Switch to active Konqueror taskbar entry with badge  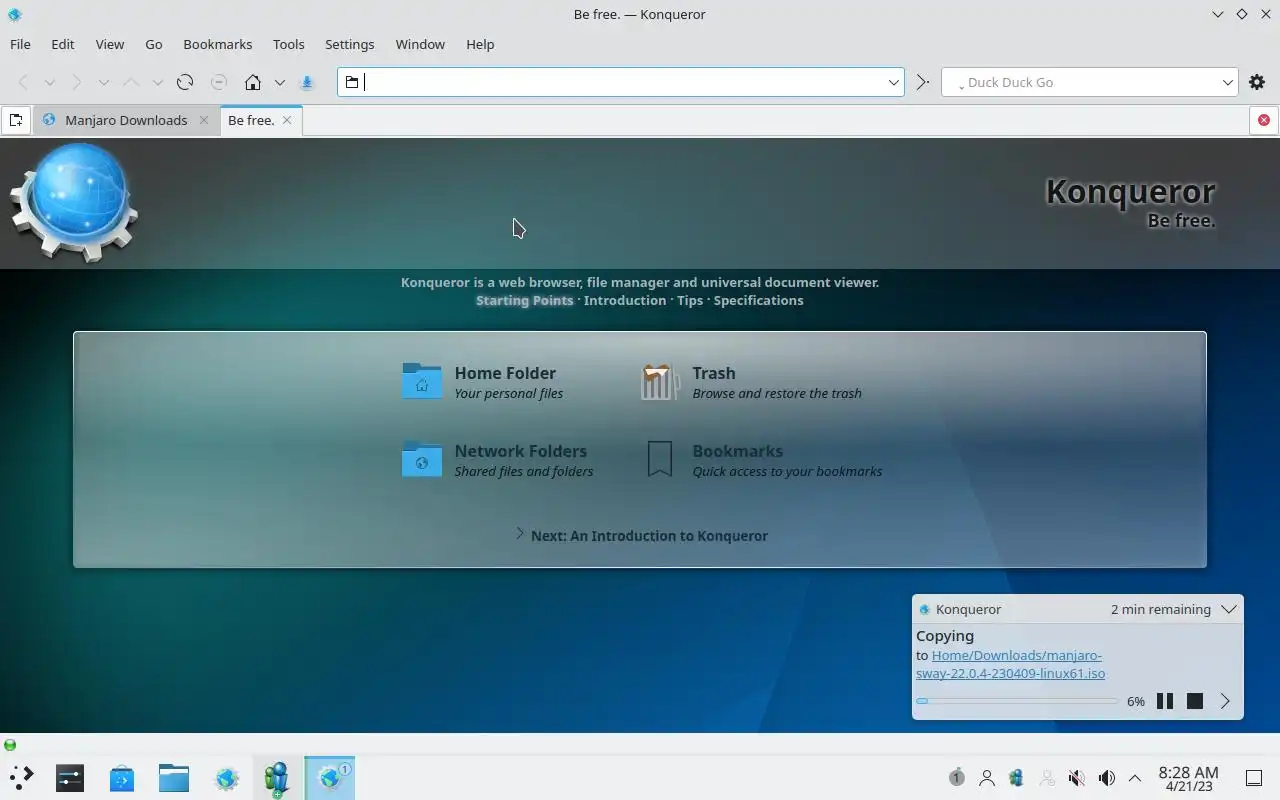330,777
